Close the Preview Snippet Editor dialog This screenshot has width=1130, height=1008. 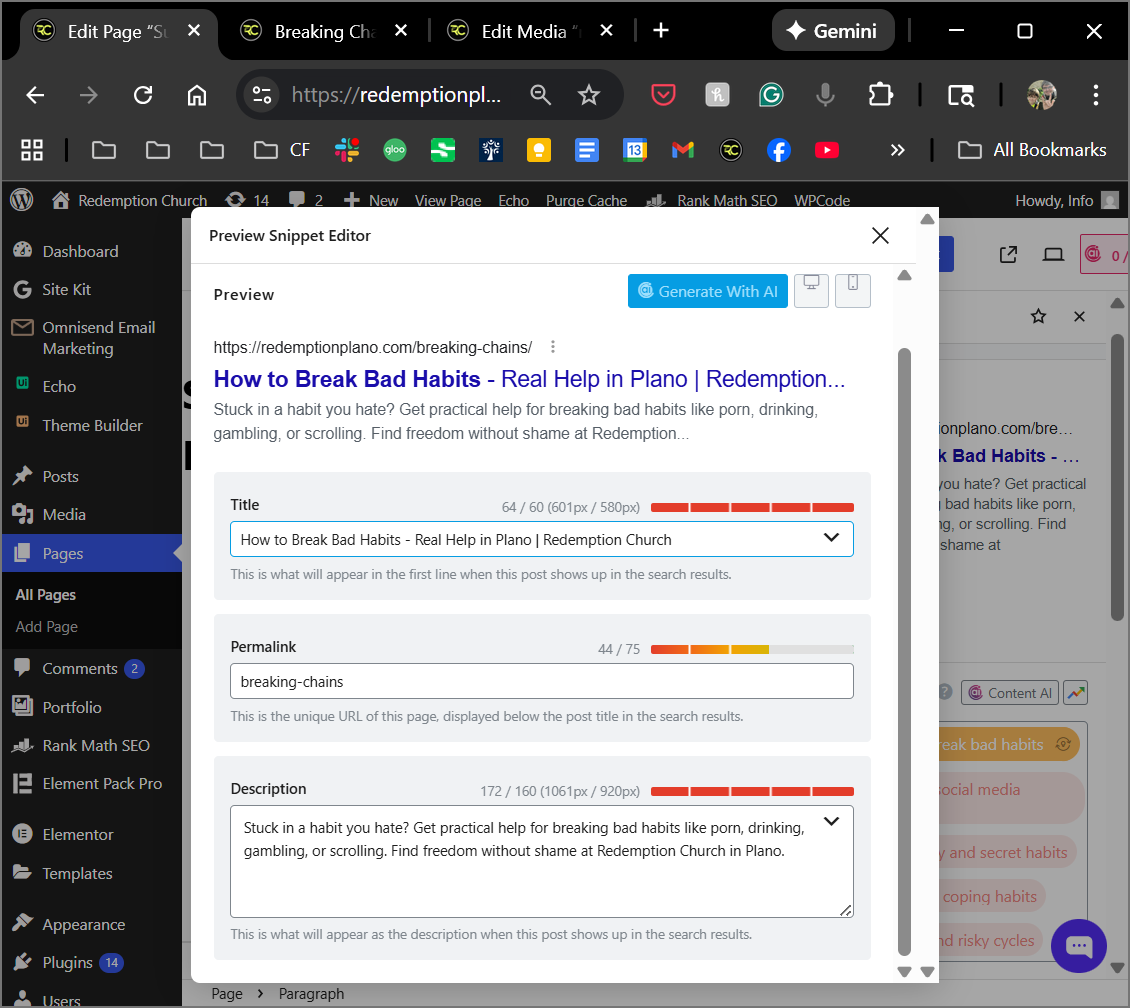point(880,236)
